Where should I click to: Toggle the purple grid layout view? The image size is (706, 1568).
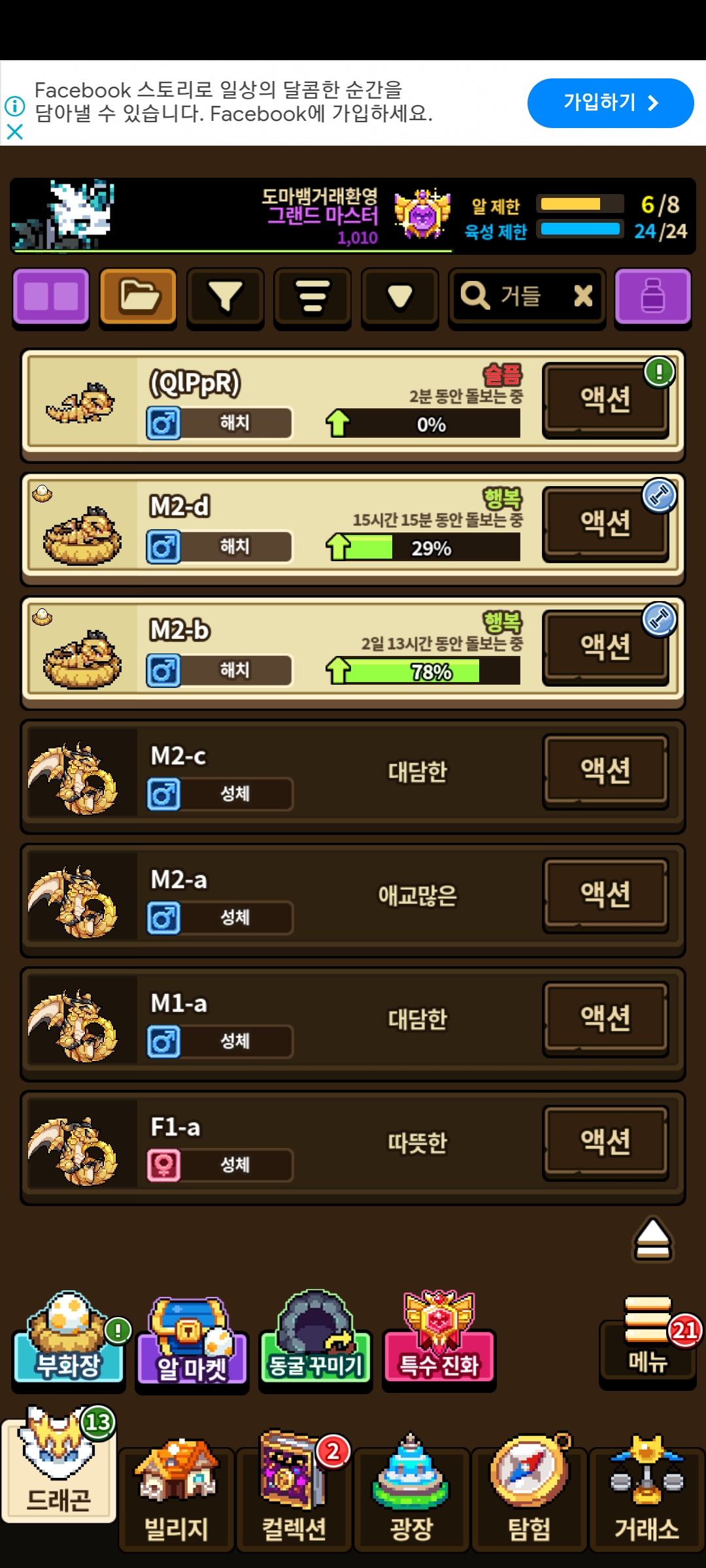pos(51,297)
